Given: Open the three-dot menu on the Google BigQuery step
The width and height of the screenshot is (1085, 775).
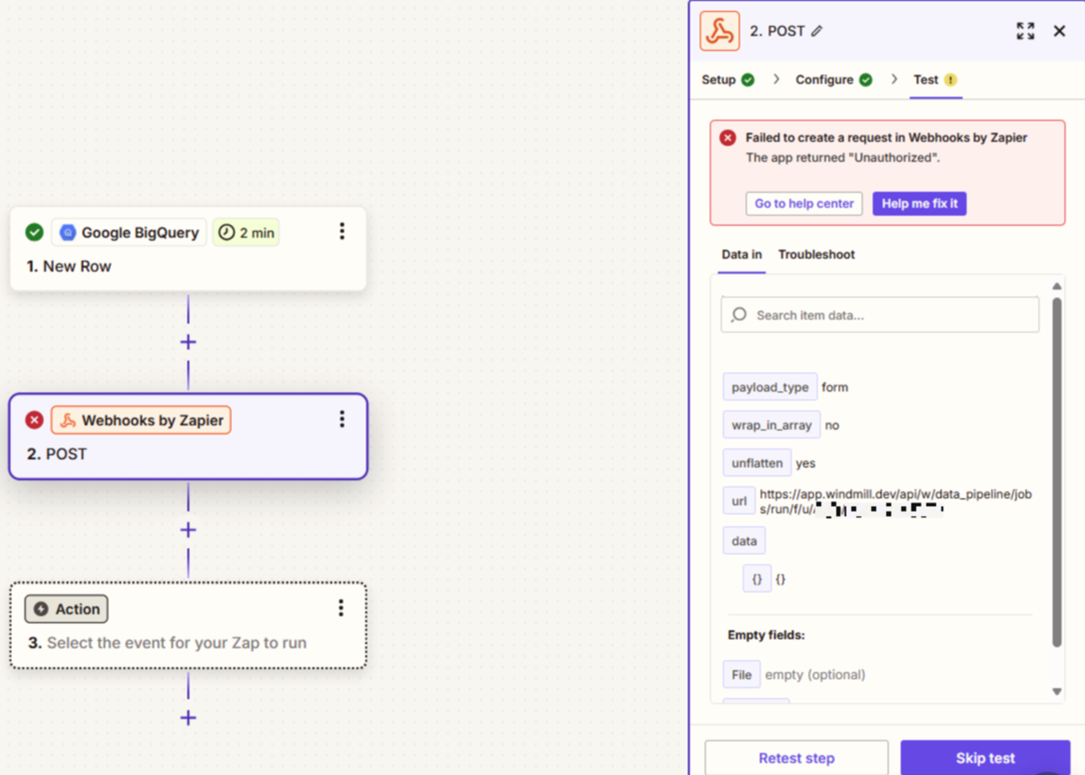Looking at the screenshot, I should pos(342,231).
